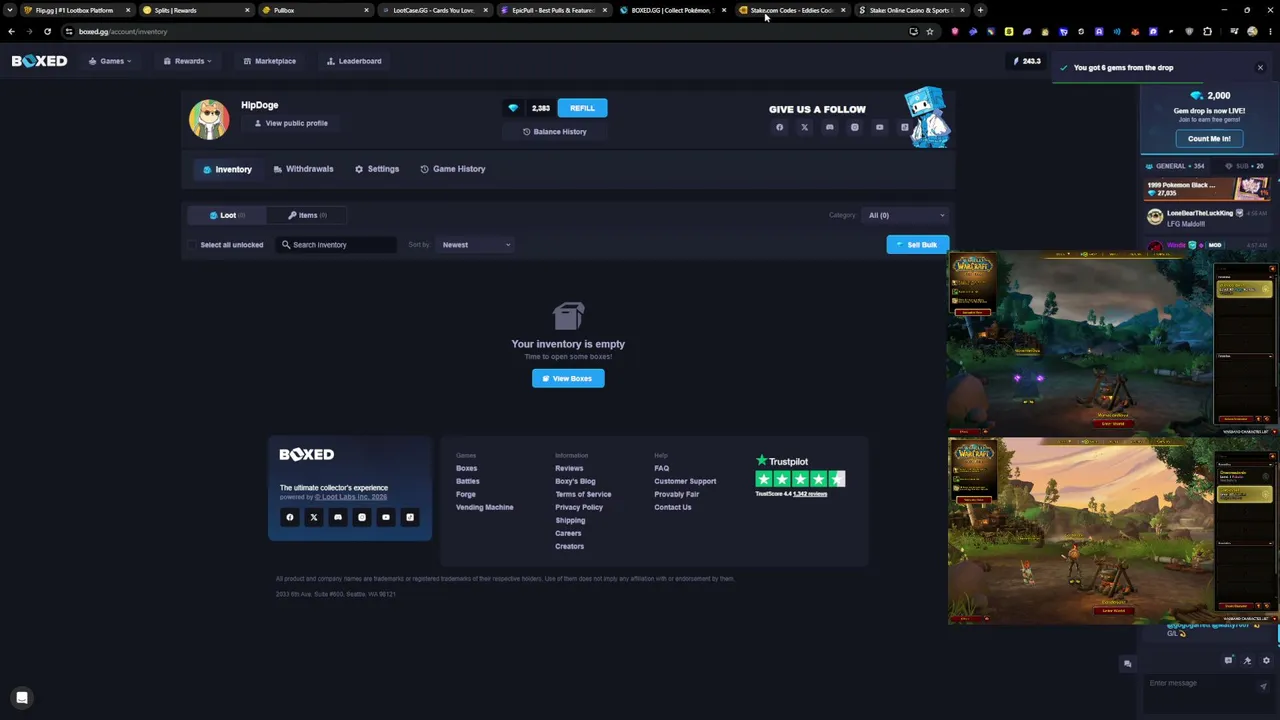
Task: Click the View Boxes button
Action: pyautogui.click(x=568, y=378)
